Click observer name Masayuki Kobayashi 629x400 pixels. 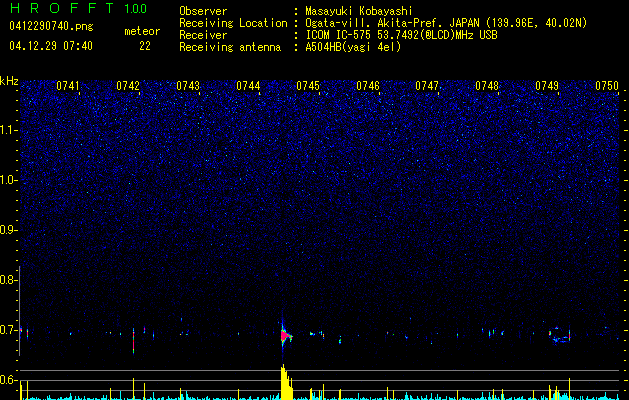coord(358,11)
